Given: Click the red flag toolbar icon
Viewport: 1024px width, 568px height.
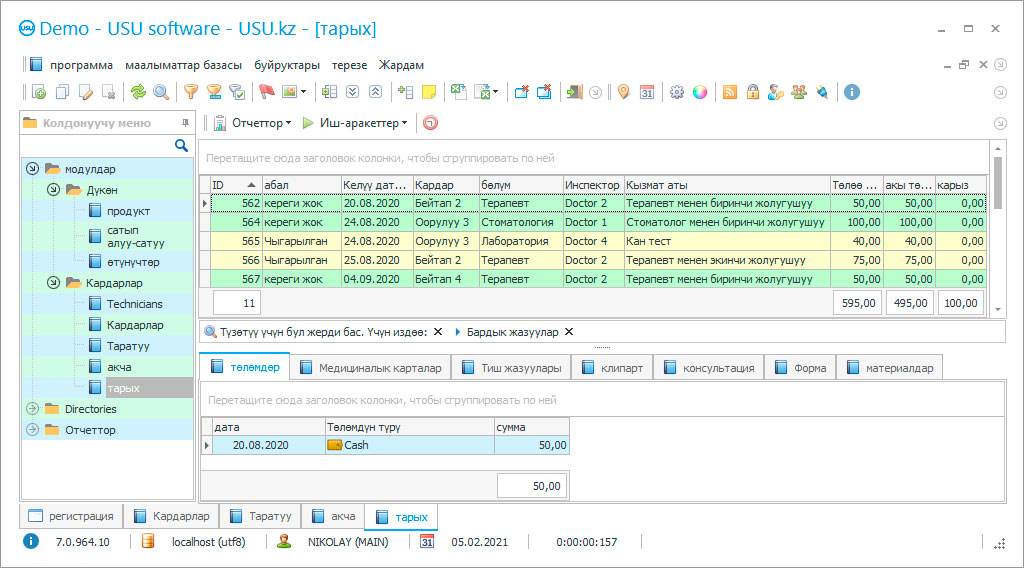Looking at the screenshot, I should click(x=266, y=92).
